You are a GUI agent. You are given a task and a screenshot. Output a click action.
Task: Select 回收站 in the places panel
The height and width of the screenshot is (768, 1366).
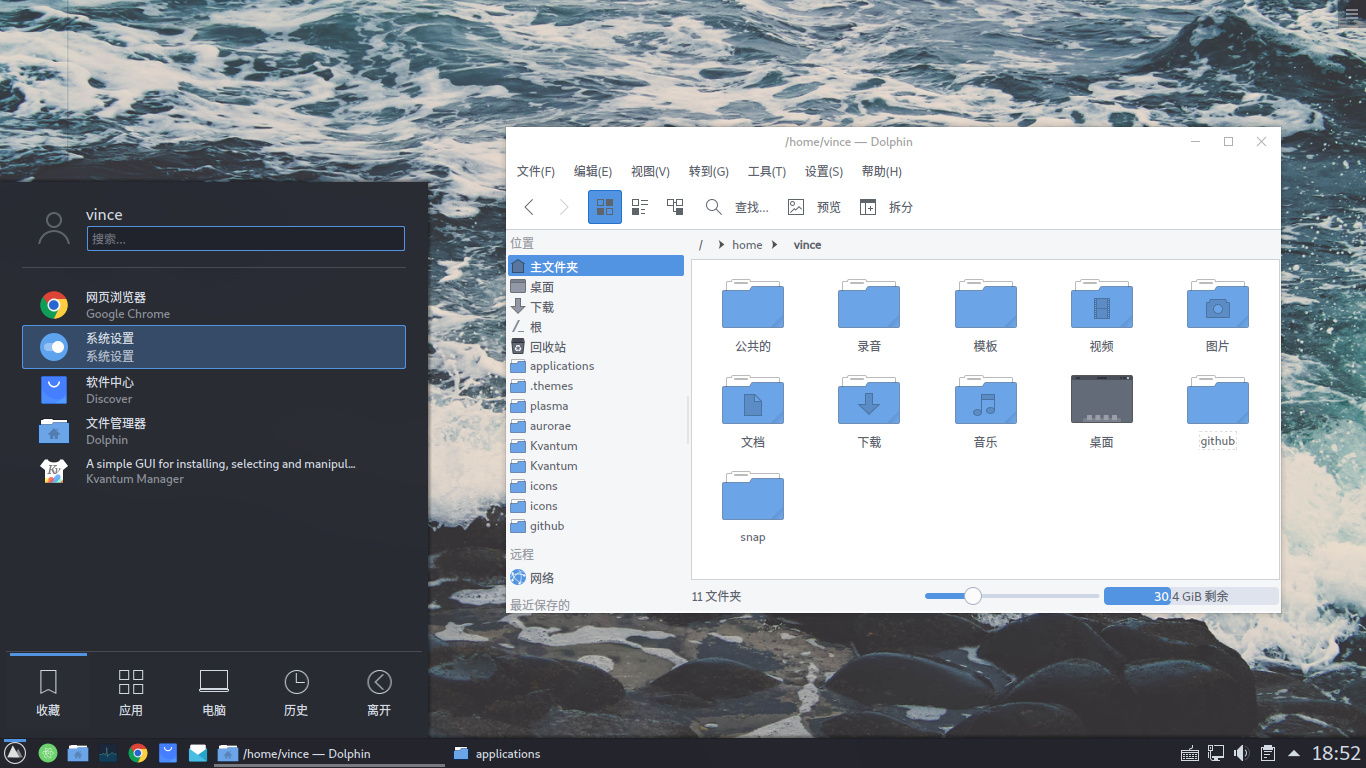pos(547,347)
